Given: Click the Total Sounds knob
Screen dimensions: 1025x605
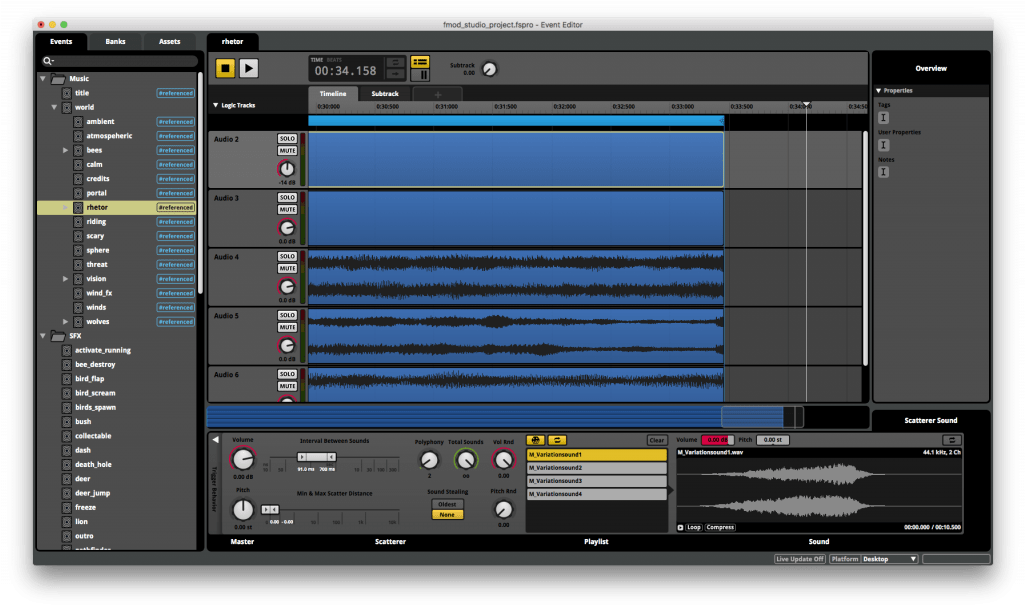Looking at the screenshot, I should coord(465,461).
